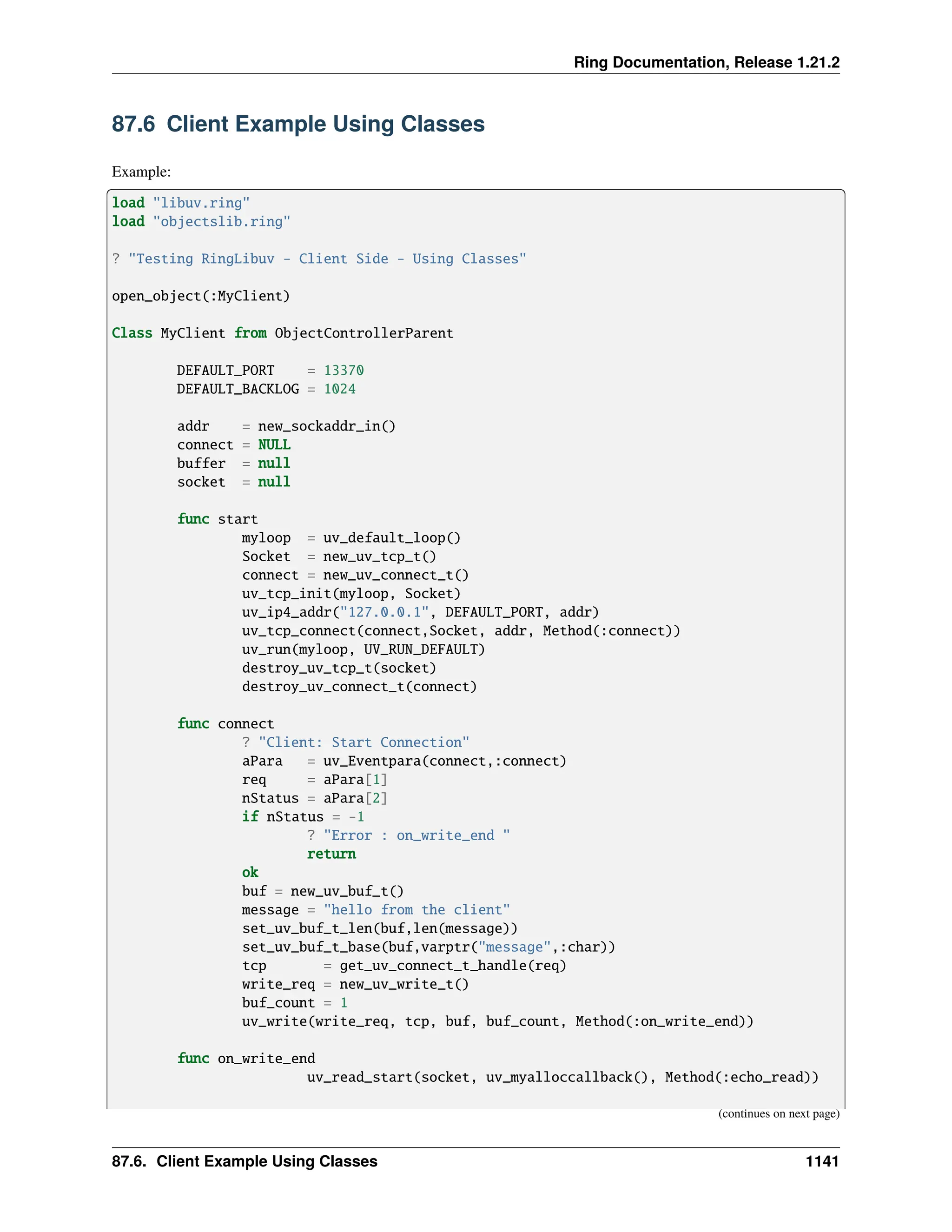Viewport: 952px width, 1232px height.
Task: Click the "hello from the client" string
Action: click(x=416, y=910)
